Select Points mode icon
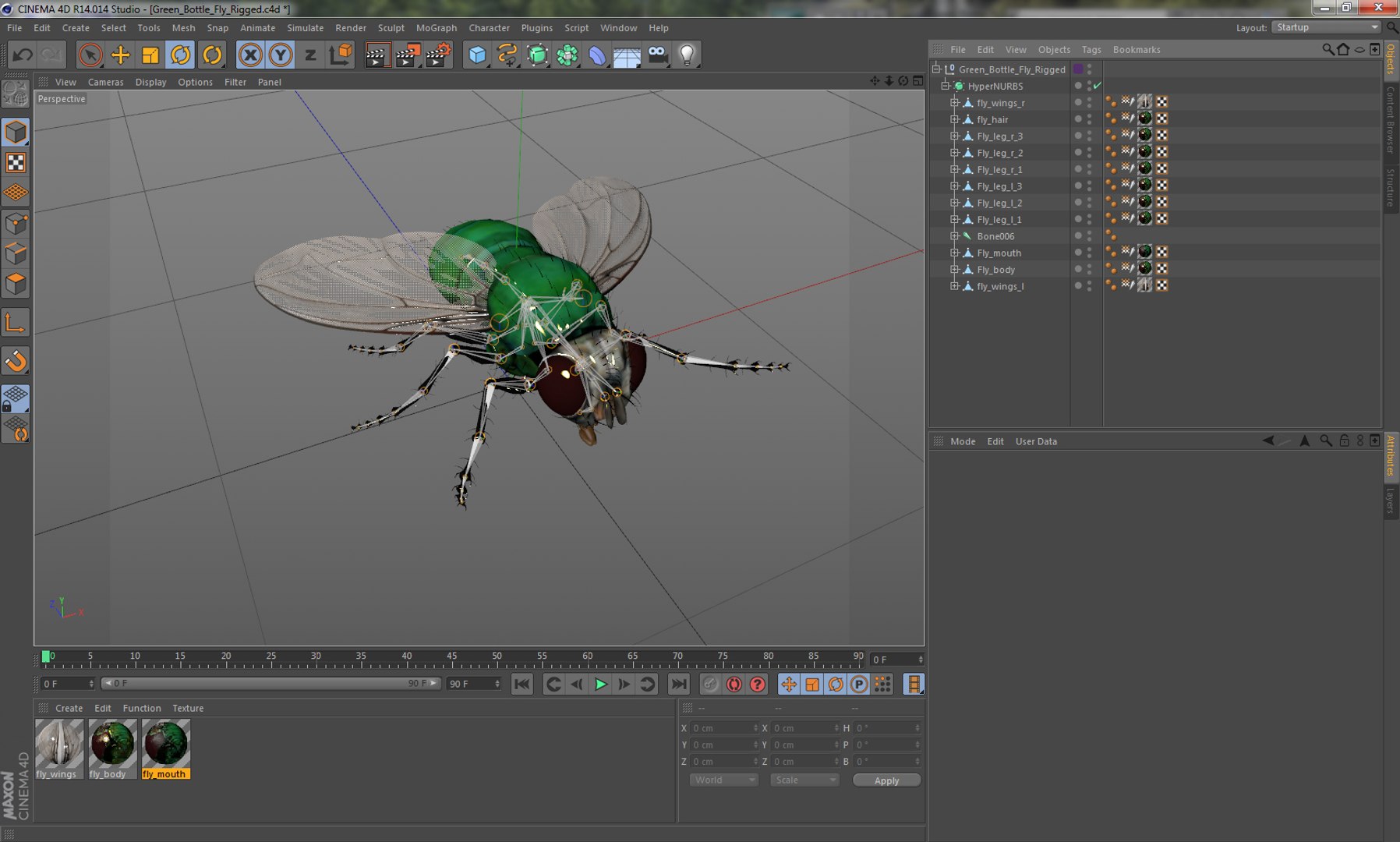 16,225
